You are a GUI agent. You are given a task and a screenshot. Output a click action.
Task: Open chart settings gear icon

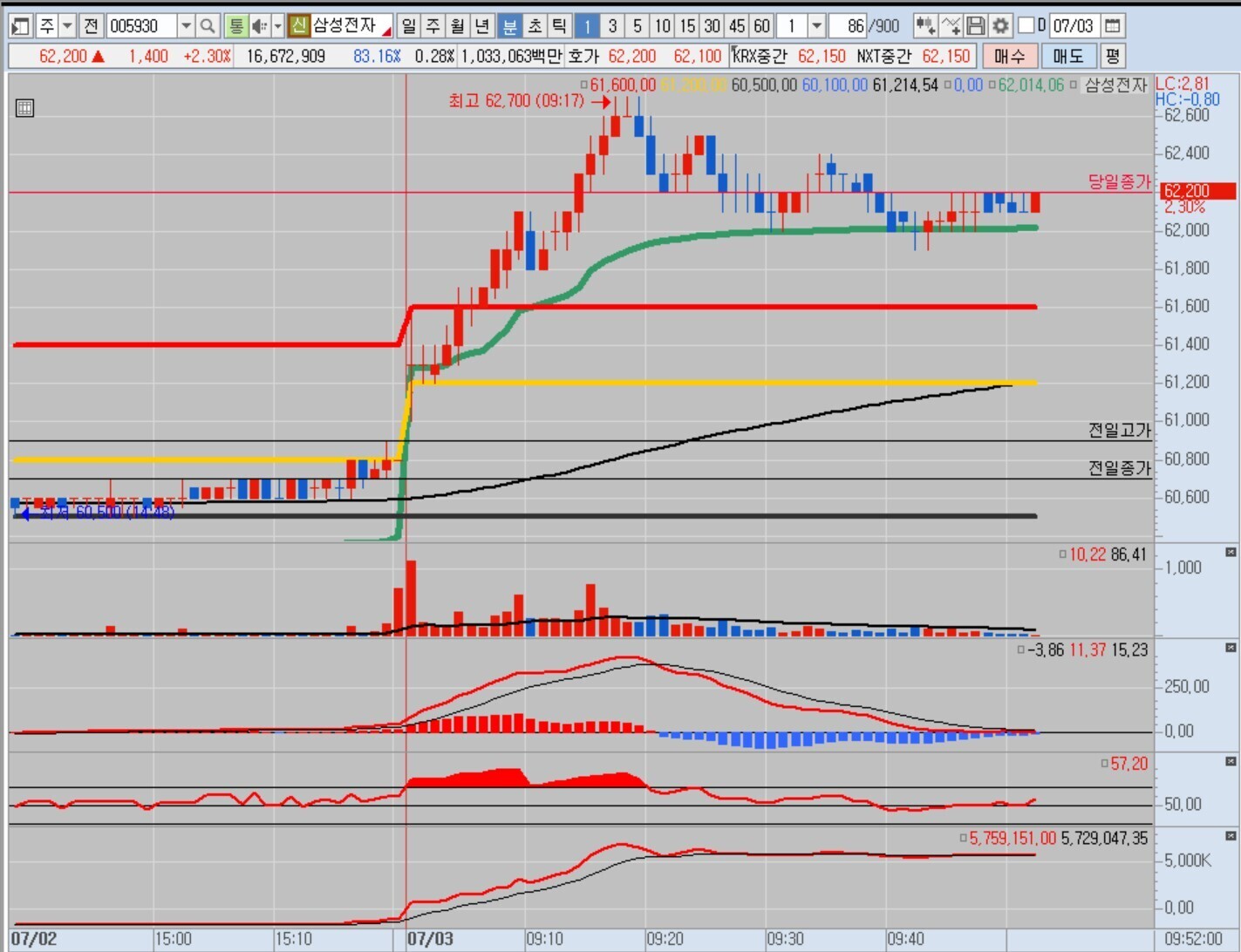pyautogui.click(x=1000, y=26)
